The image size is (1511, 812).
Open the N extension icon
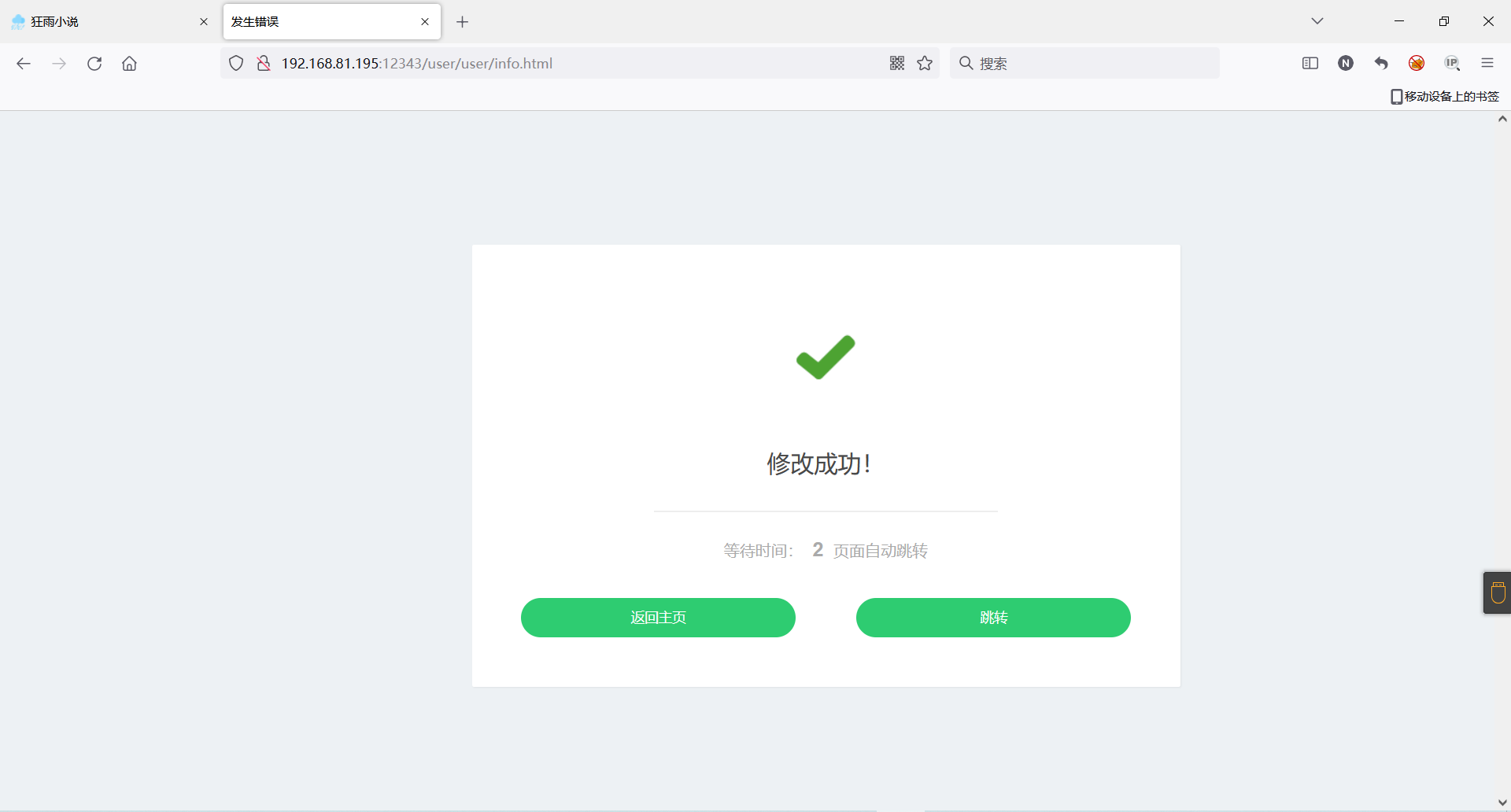pyautogui.click(x=1346, y=64)
